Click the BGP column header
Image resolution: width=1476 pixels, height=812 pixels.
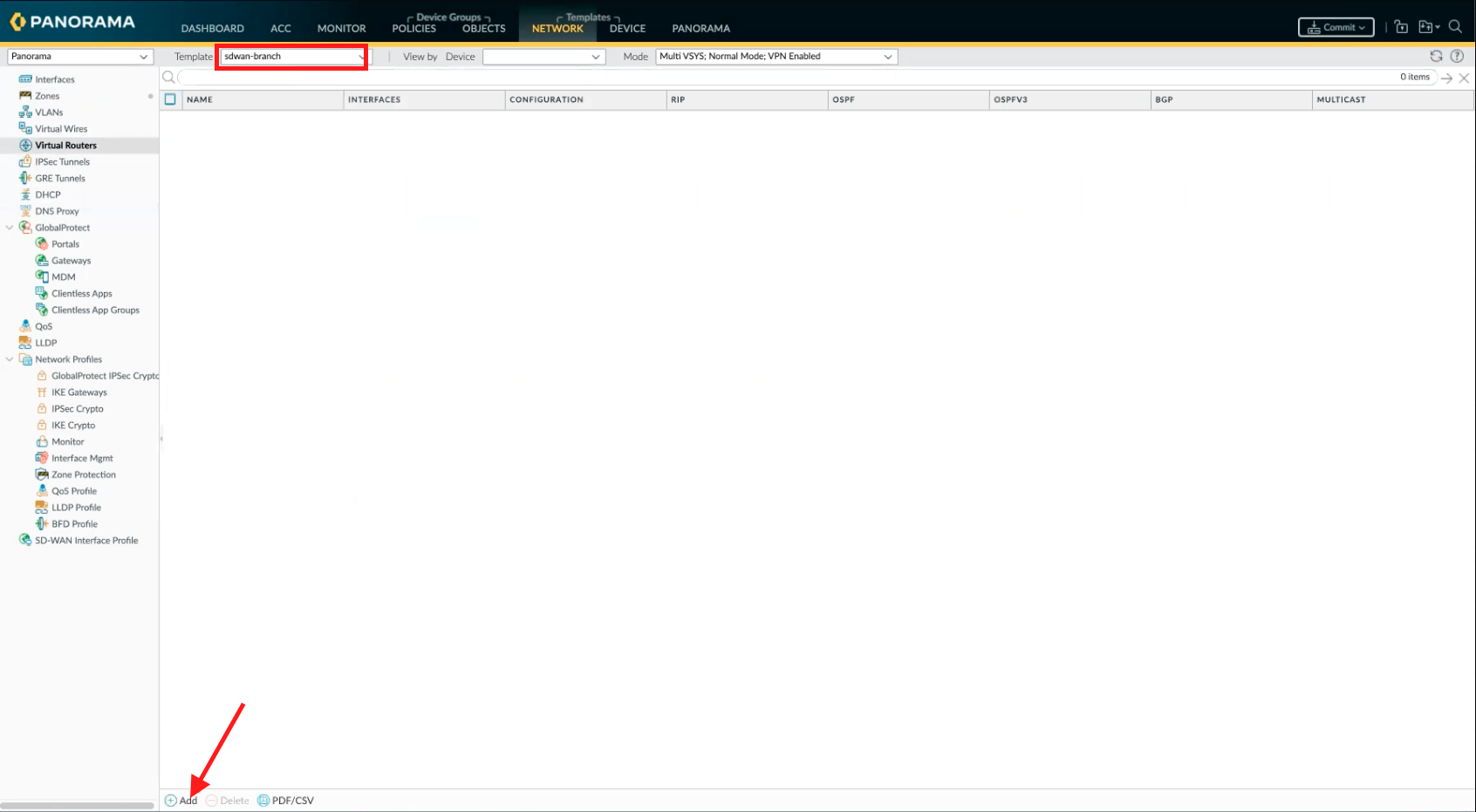click(x=1232, y=99)
